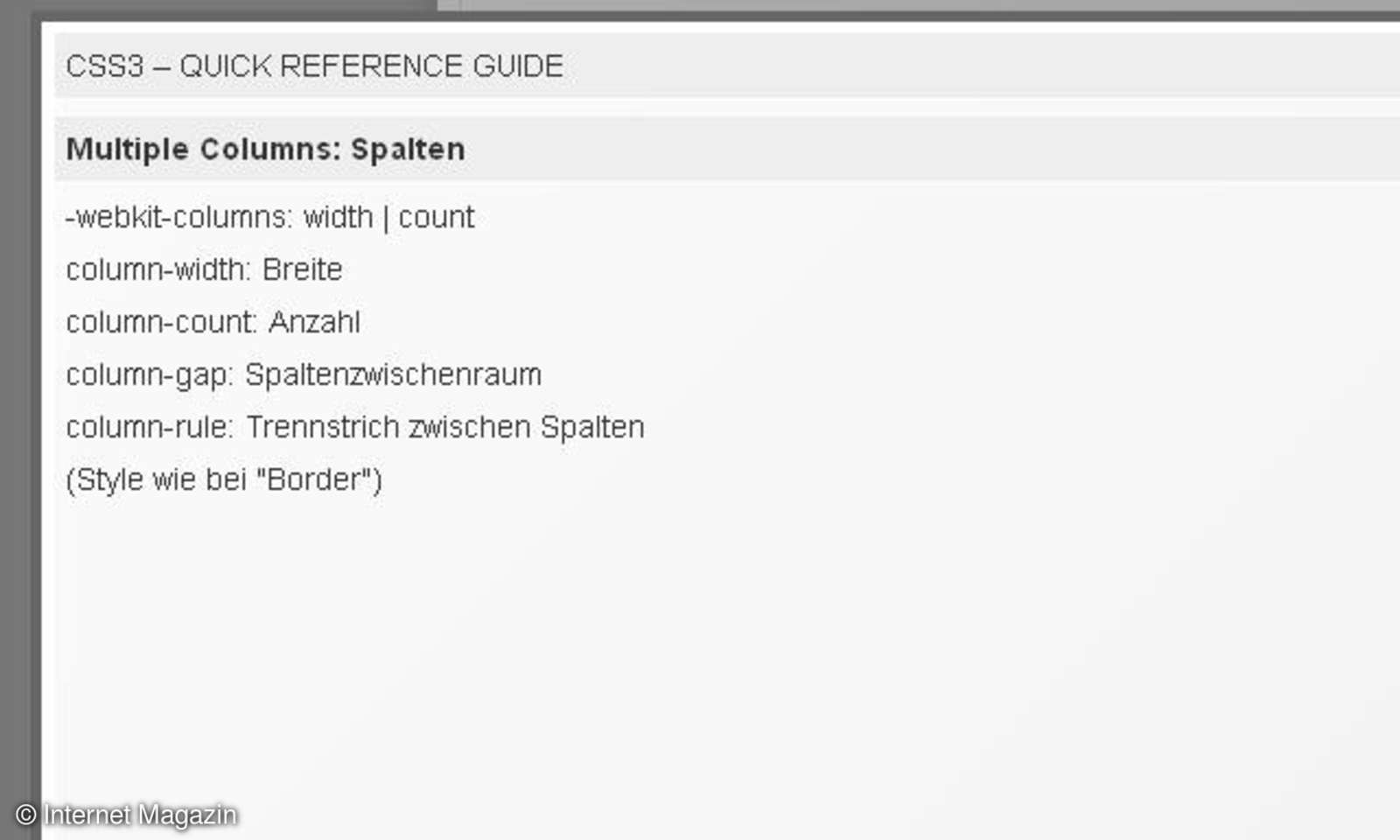
Task: Click the -webkit-columns property name
Action: point(179,217)
